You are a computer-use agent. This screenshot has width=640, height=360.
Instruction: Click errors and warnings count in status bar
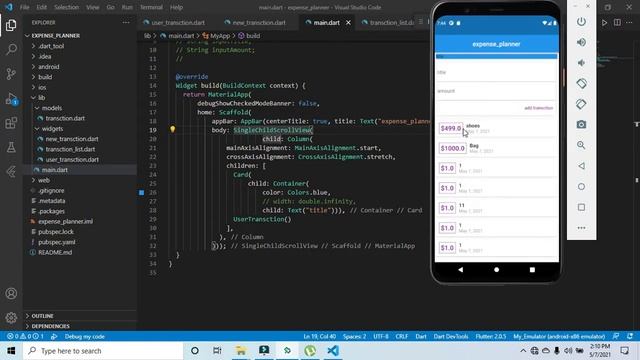tap(25, 337)
